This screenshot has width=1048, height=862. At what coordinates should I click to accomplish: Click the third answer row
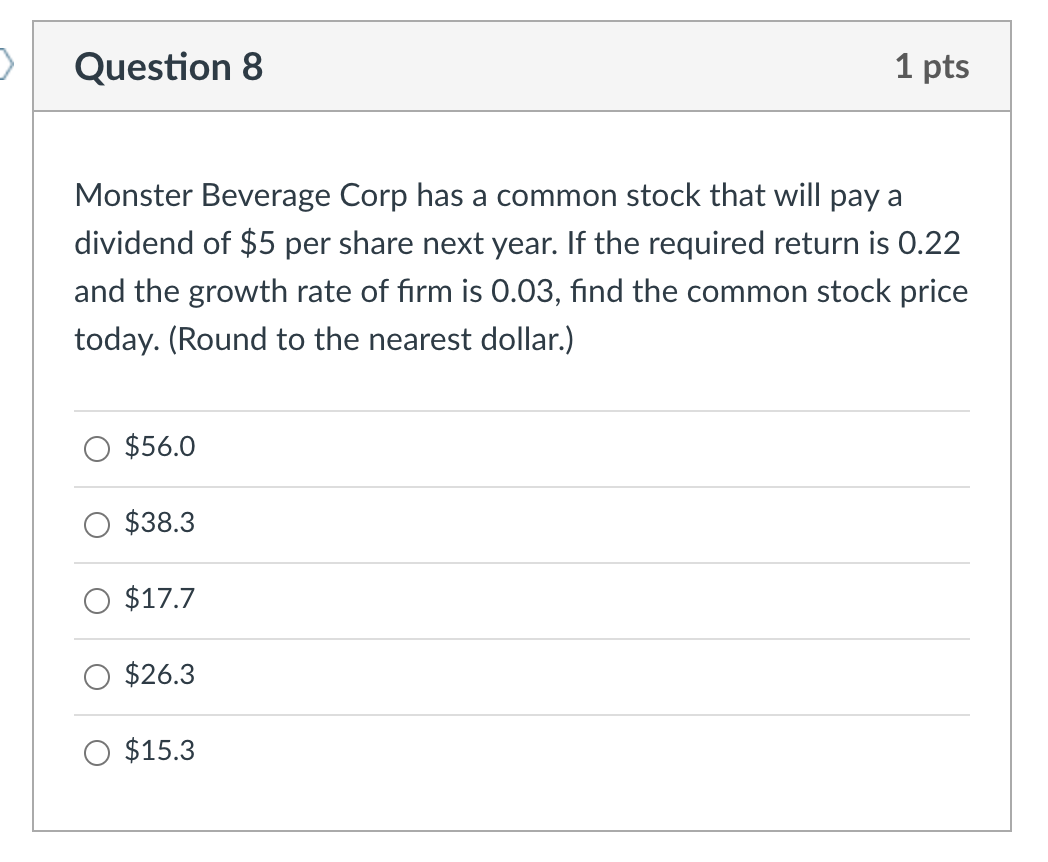[520, 601]
